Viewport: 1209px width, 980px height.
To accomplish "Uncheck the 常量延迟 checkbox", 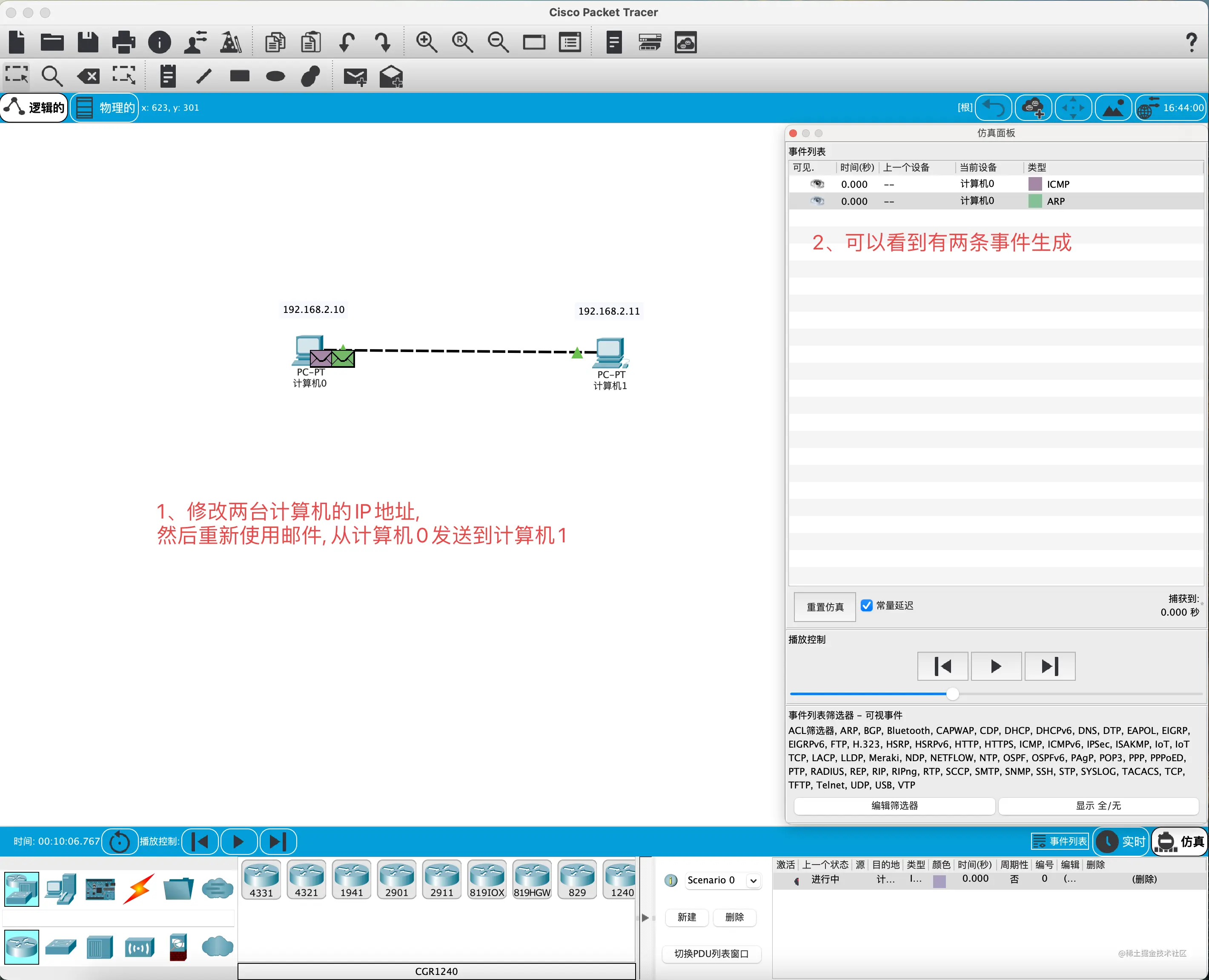I will point(866,605).
